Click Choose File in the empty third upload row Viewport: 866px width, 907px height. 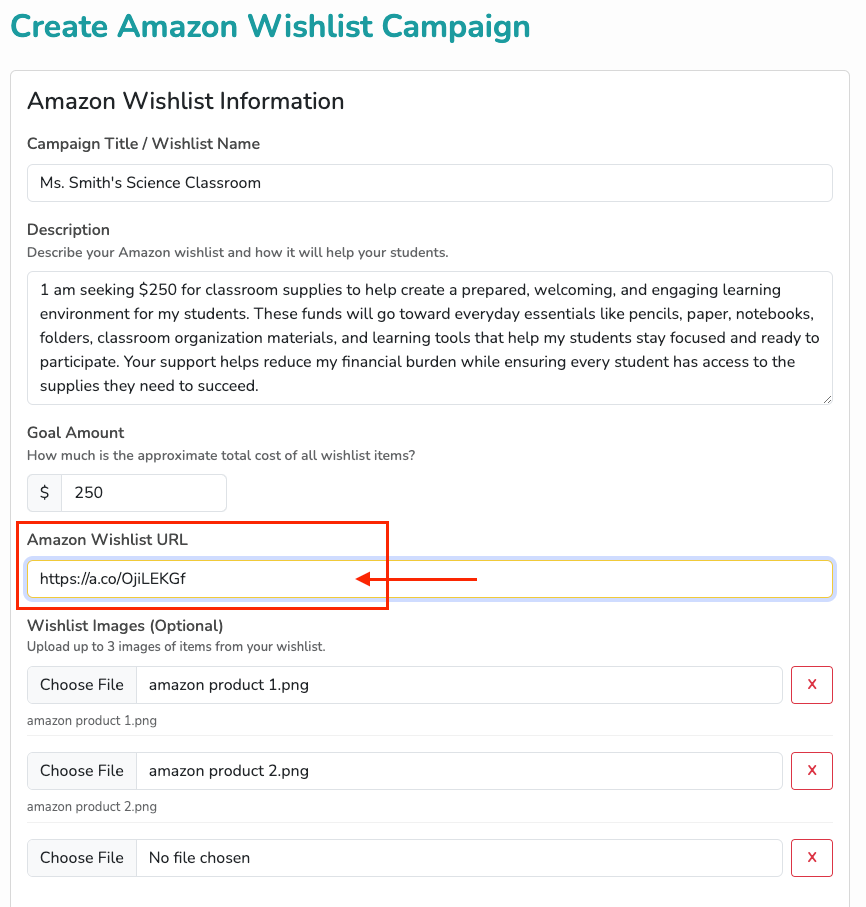coord(82,858)
